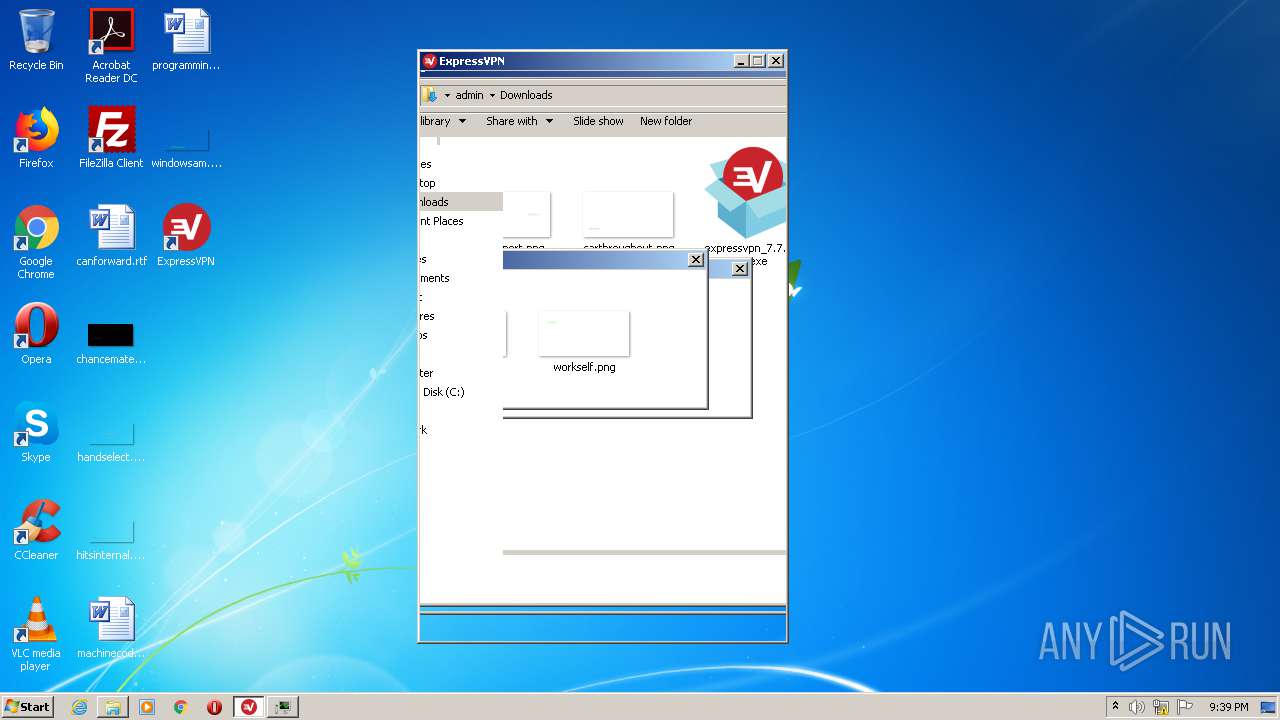The image size is (1280, 720).
Task: Select Downloads in the navigation pane
Action: click(461, 202)
